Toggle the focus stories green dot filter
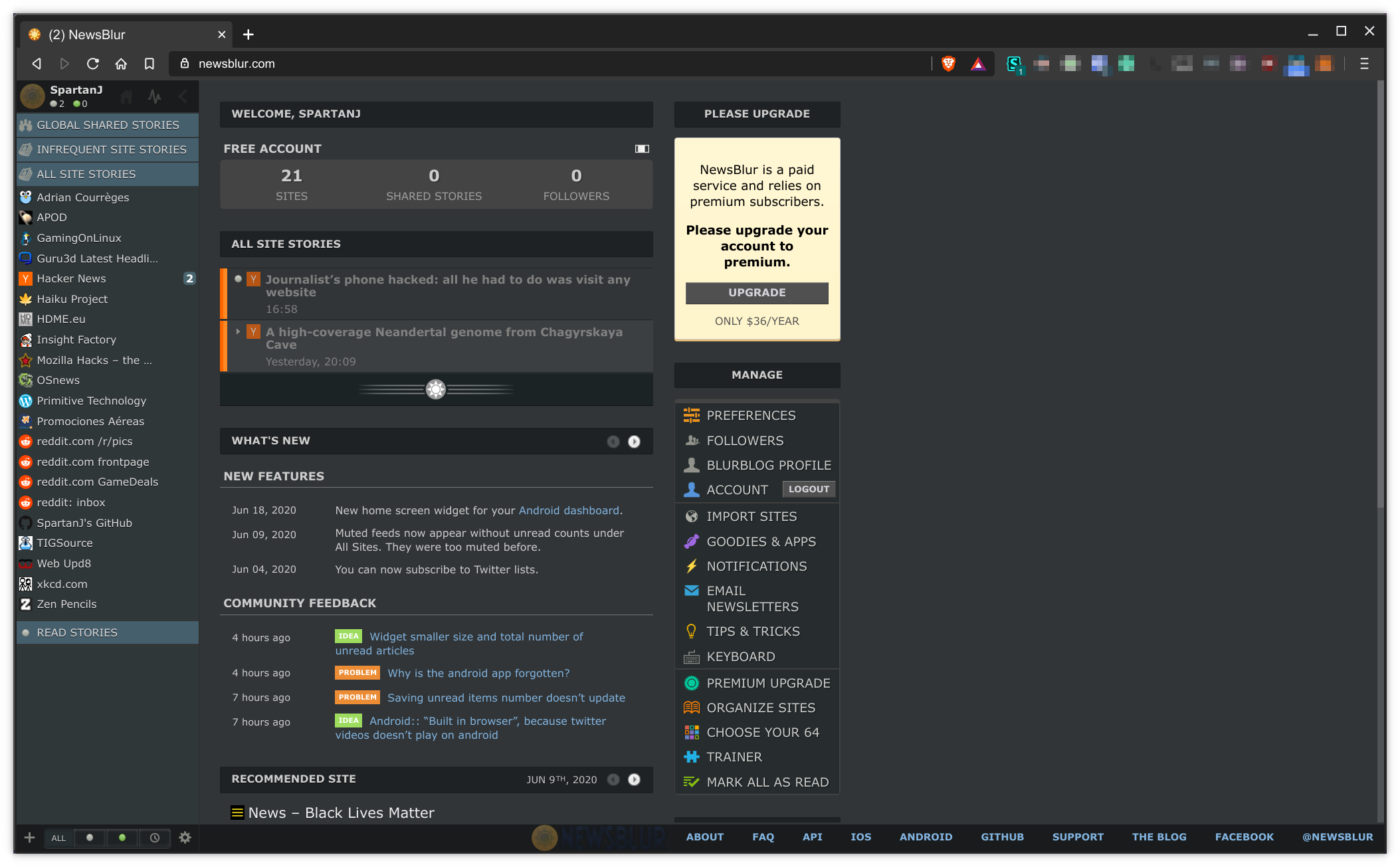 (x=122, y=838)
